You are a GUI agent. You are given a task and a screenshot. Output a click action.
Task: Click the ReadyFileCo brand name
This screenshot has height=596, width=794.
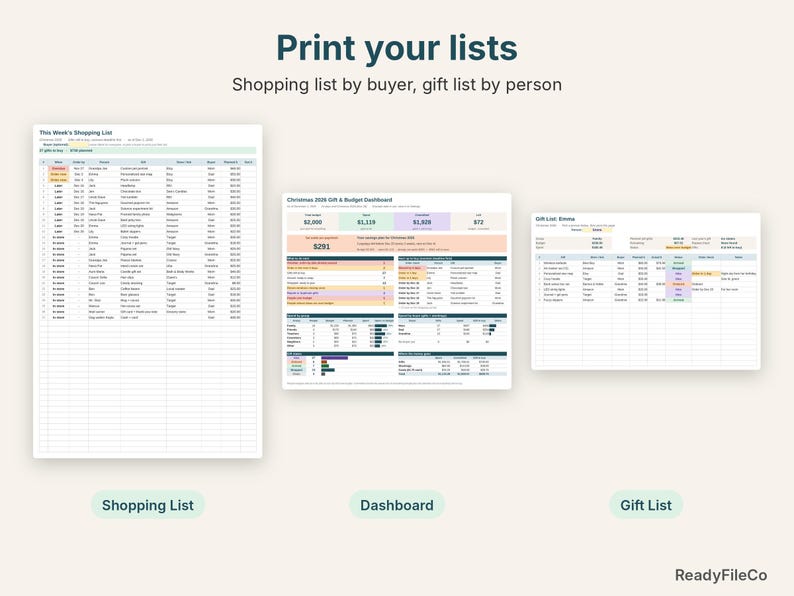pyautogui.click(x=721, y=575)
